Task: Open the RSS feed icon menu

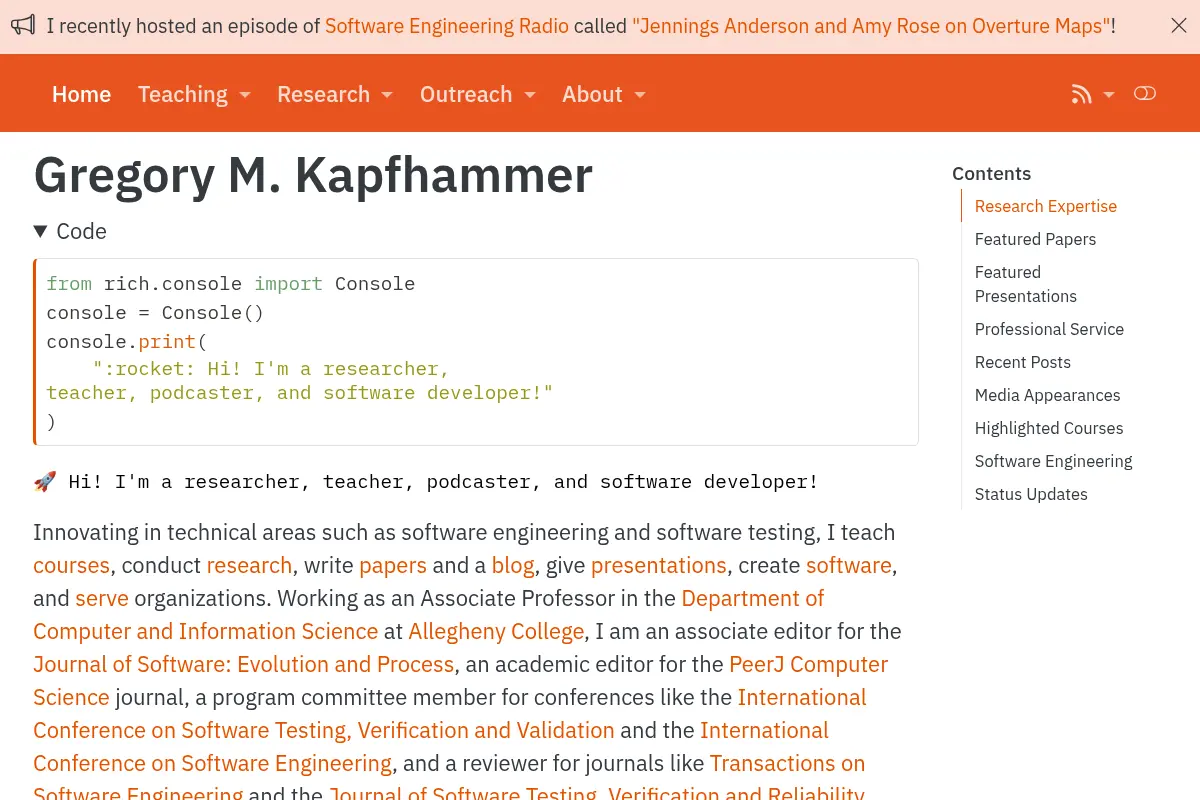Action: pos(1081,94)
